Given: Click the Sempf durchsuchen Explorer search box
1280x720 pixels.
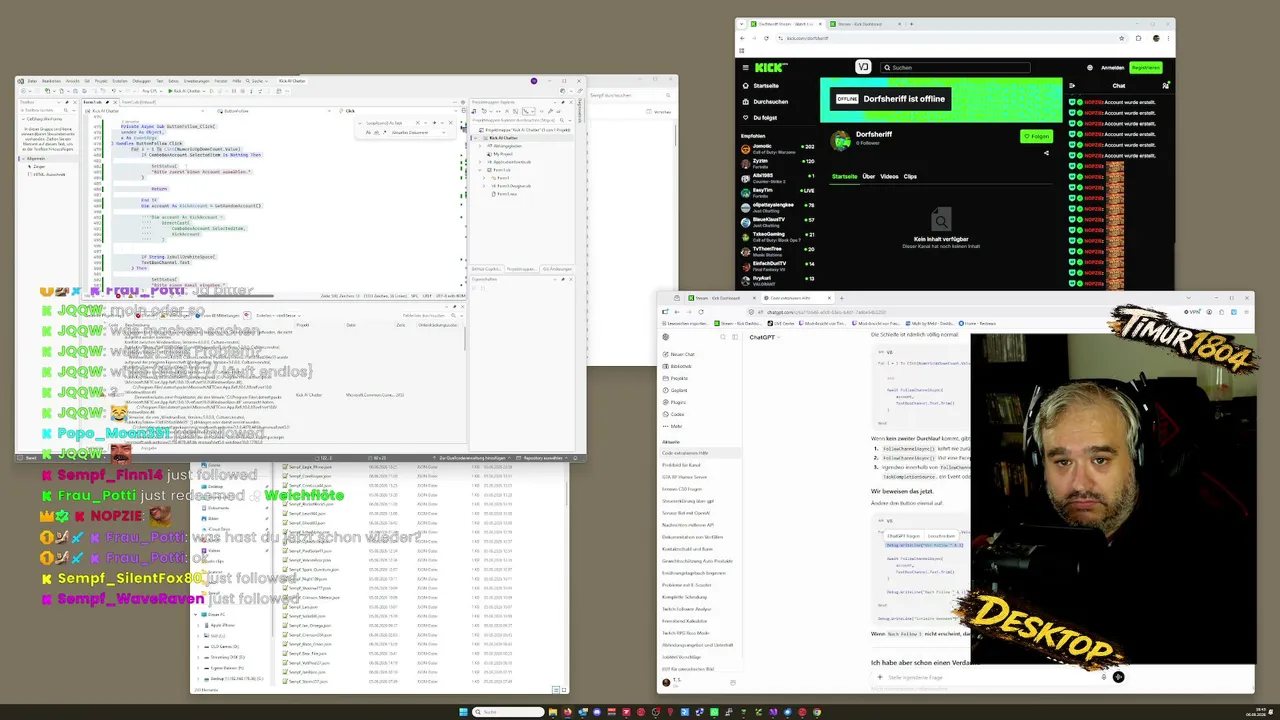Looking at the screenshot, I should point(630,95).
